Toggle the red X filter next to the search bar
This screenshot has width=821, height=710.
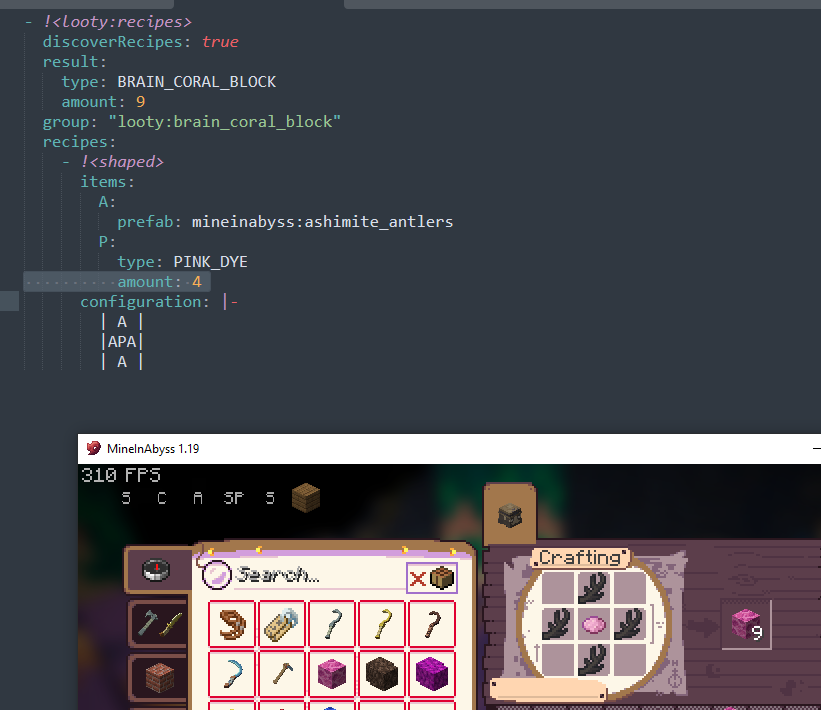[420, 578]
